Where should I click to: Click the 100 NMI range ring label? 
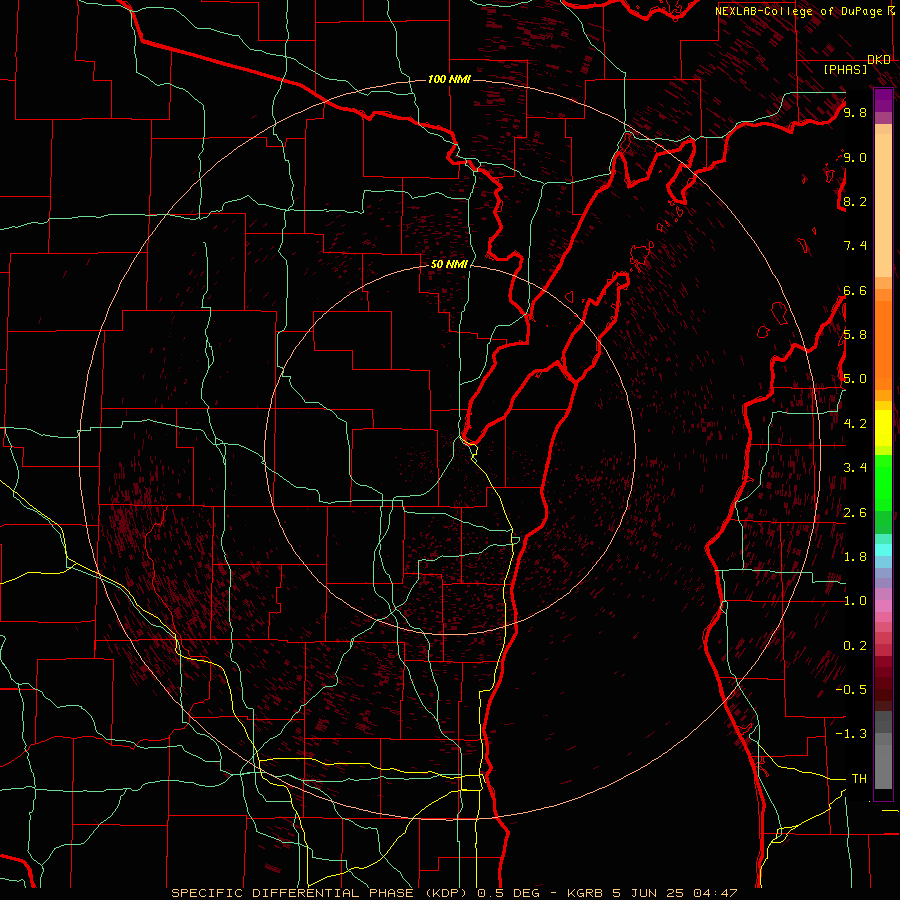449,79
